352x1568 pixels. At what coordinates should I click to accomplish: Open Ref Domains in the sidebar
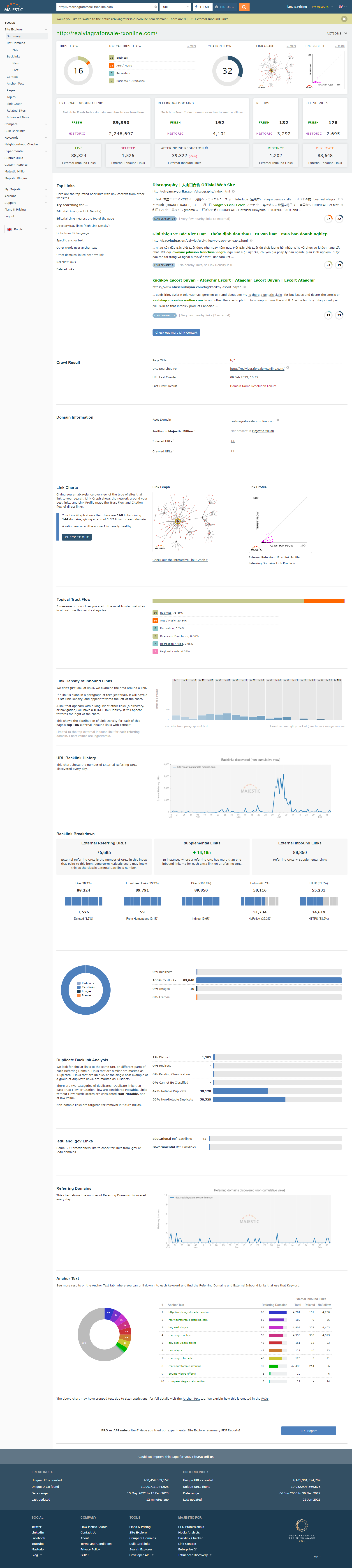(x=16, y=43)
